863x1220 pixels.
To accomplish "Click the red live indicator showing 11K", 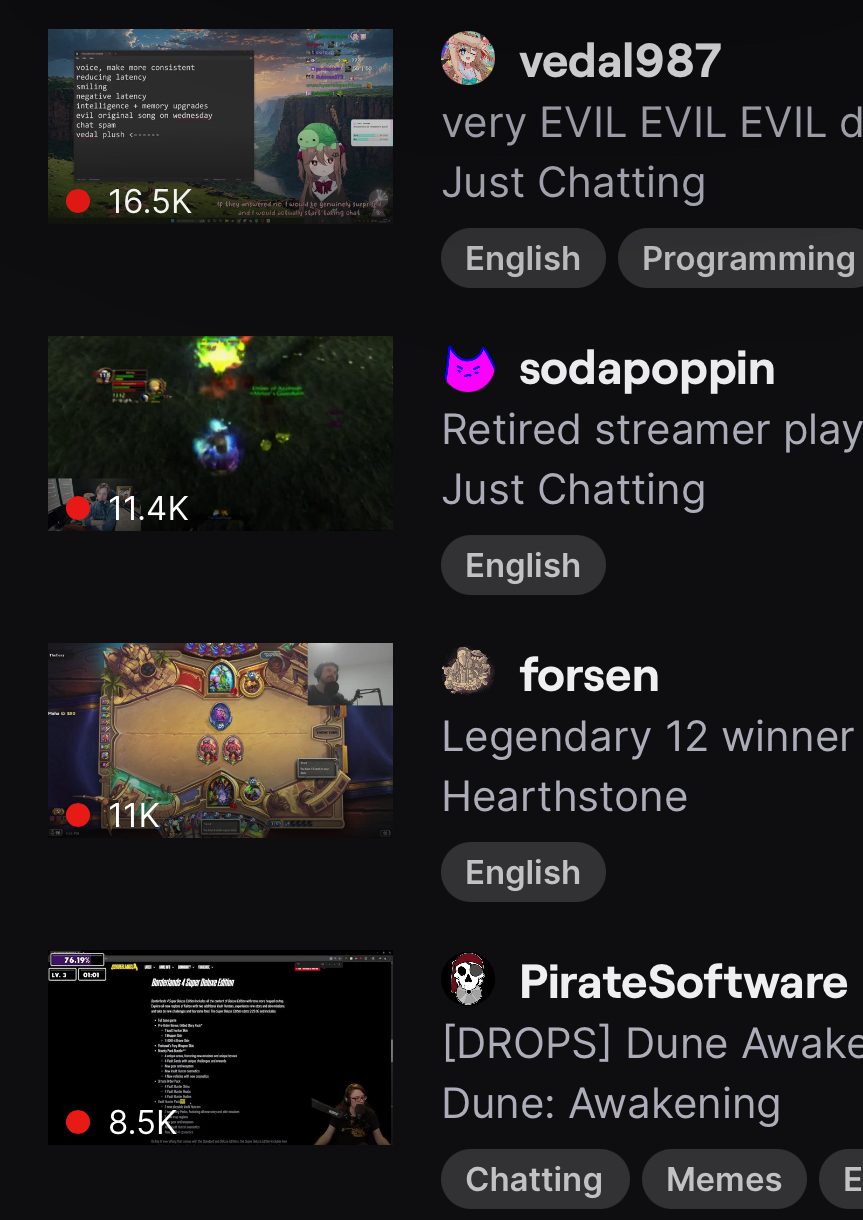I will pyautogui.click(x=78, y=814).
